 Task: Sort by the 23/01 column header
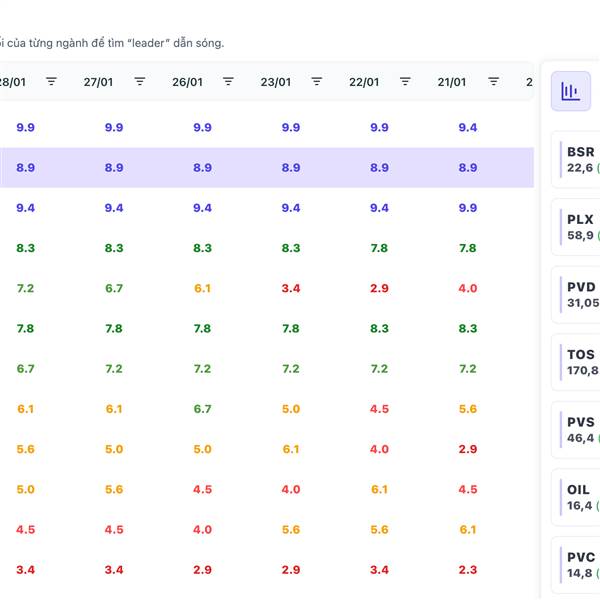(x=276, y=82)
